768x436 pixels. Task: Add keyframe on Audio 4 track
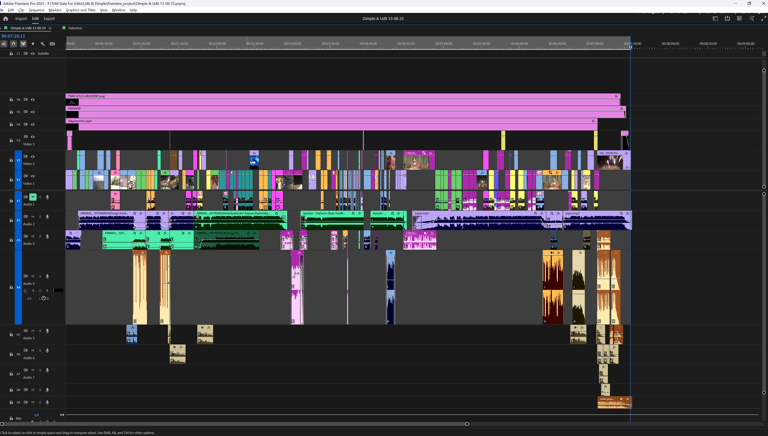tap(40, 291)
